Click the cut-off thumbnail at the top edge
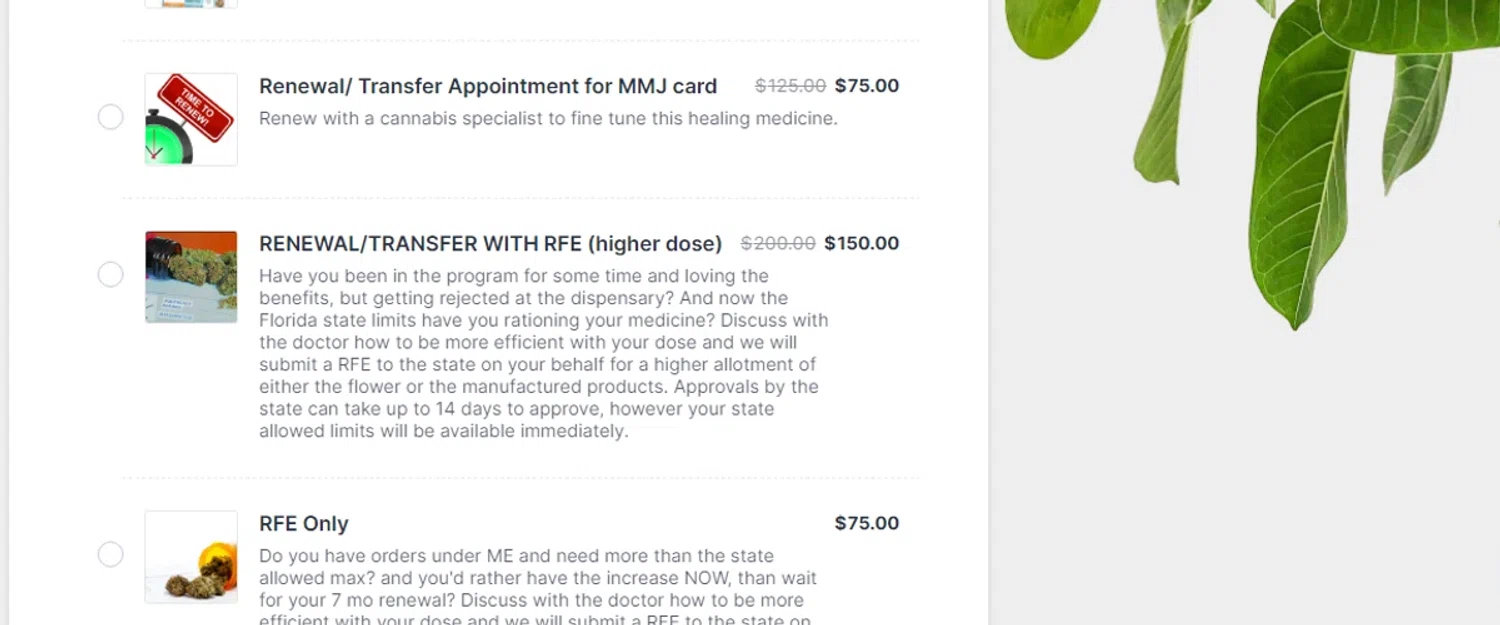 pyautogui.click(x=191, y=3)
